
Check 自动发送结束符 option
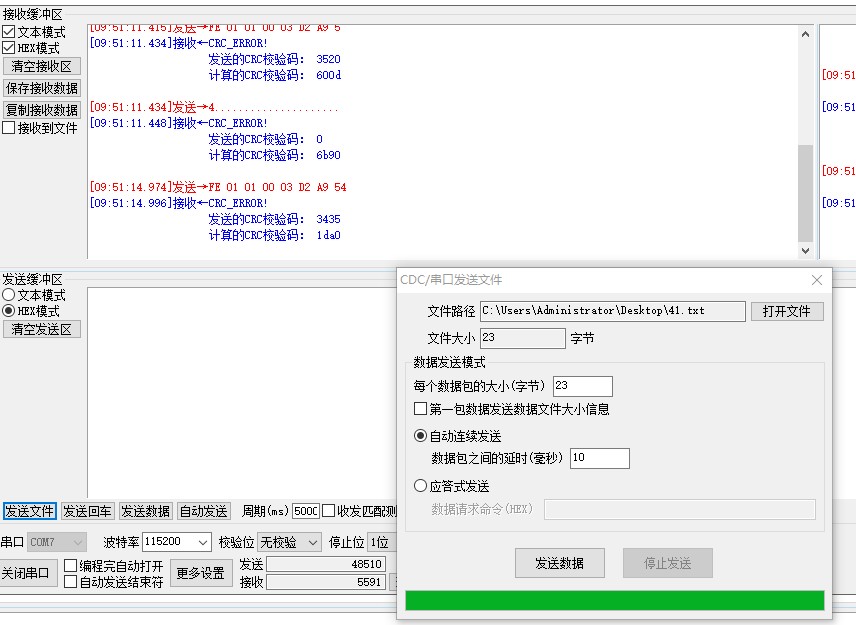70,582
